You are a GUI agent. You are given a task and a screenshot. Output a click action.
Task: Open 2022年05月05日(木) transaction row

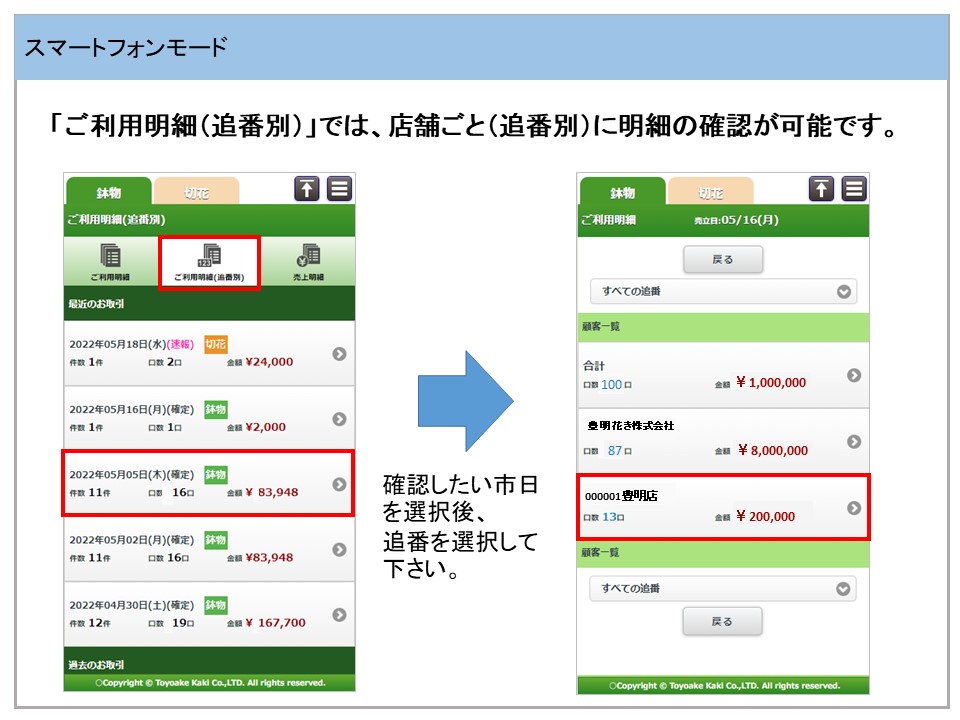tap(208, 484)
